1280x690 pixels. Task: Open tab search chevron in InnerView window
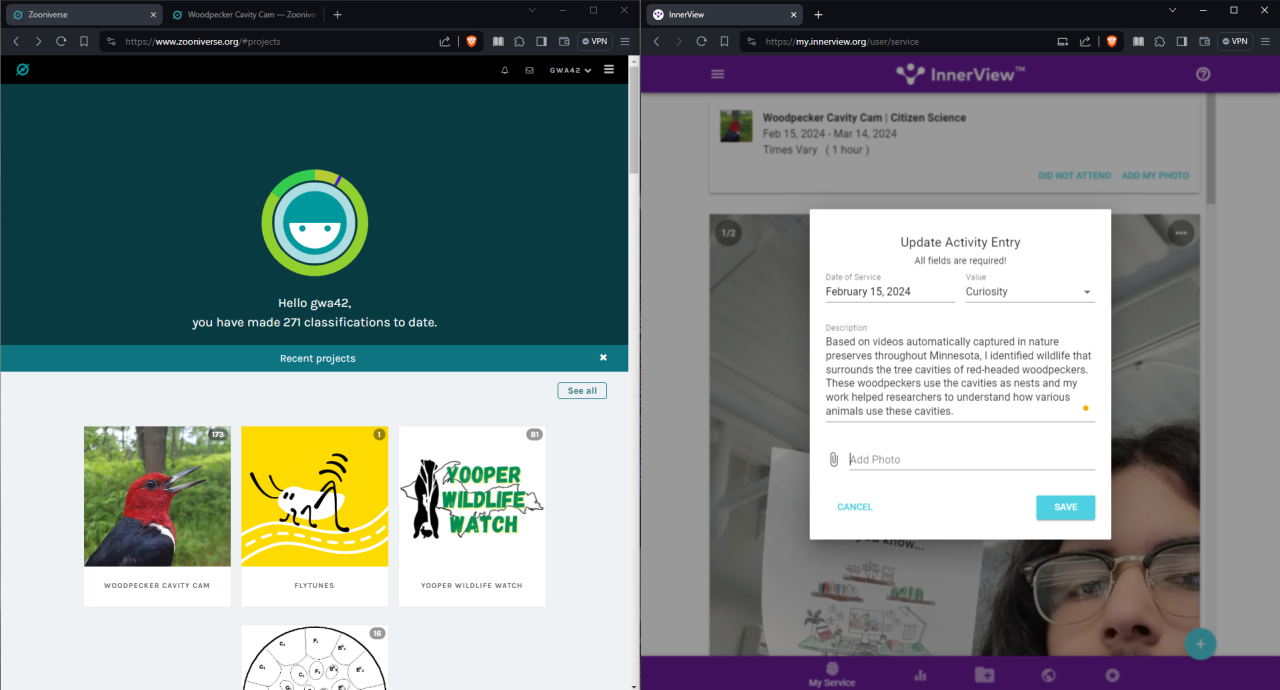[1173, 10]
